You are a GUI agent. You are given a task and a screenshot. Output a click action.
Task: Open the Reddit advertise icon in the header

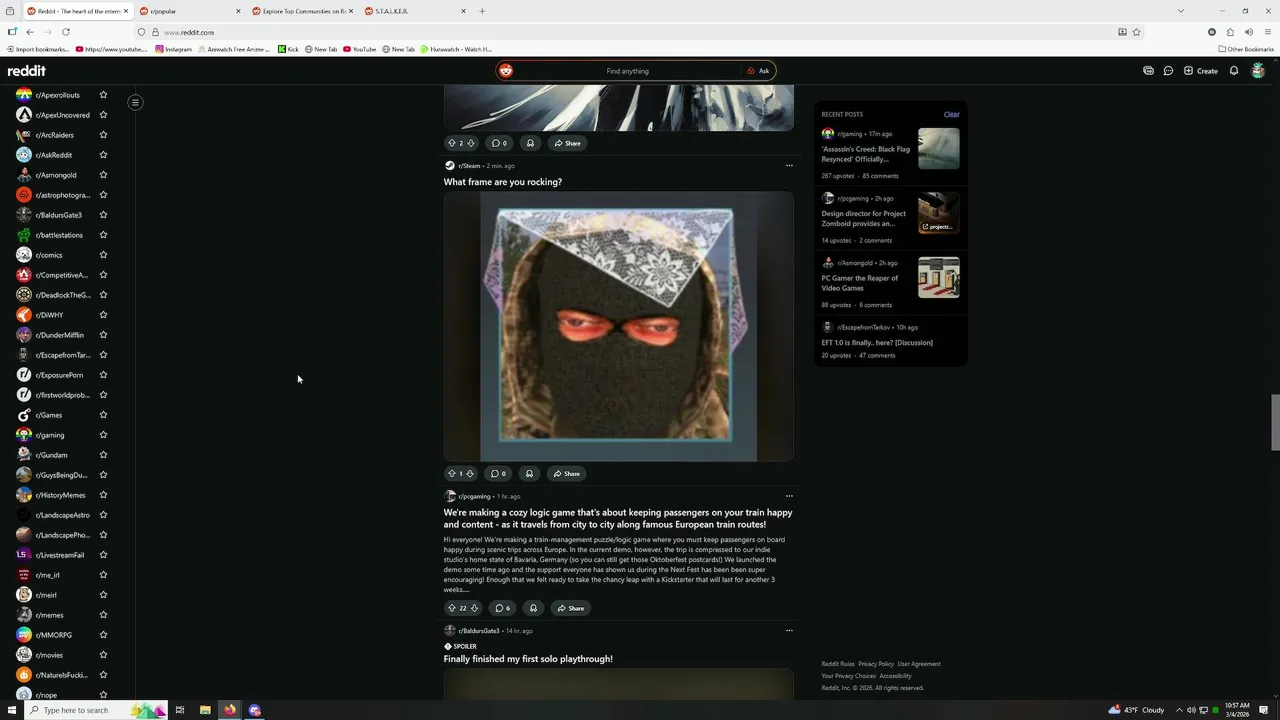[1148, 71]
